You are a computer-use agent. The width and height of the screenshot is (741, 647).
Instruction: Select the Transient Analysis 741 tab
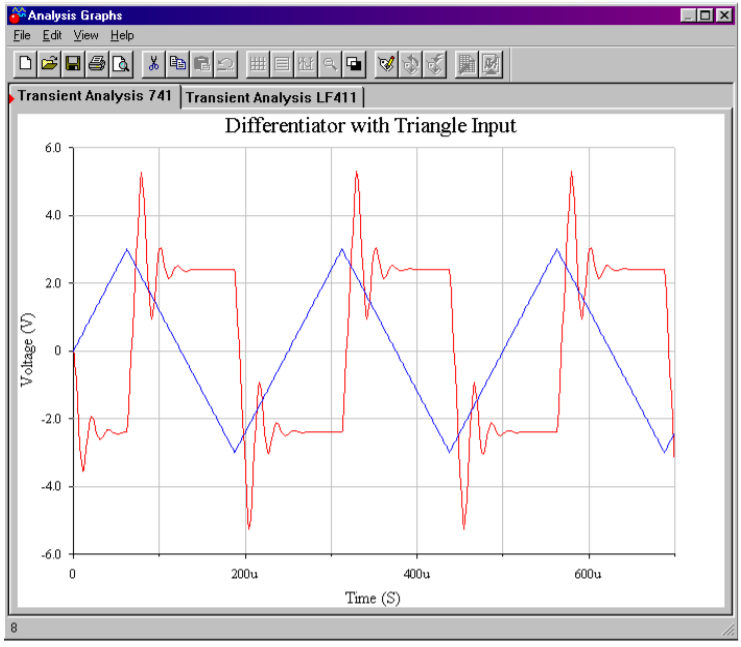click(95, 97)
